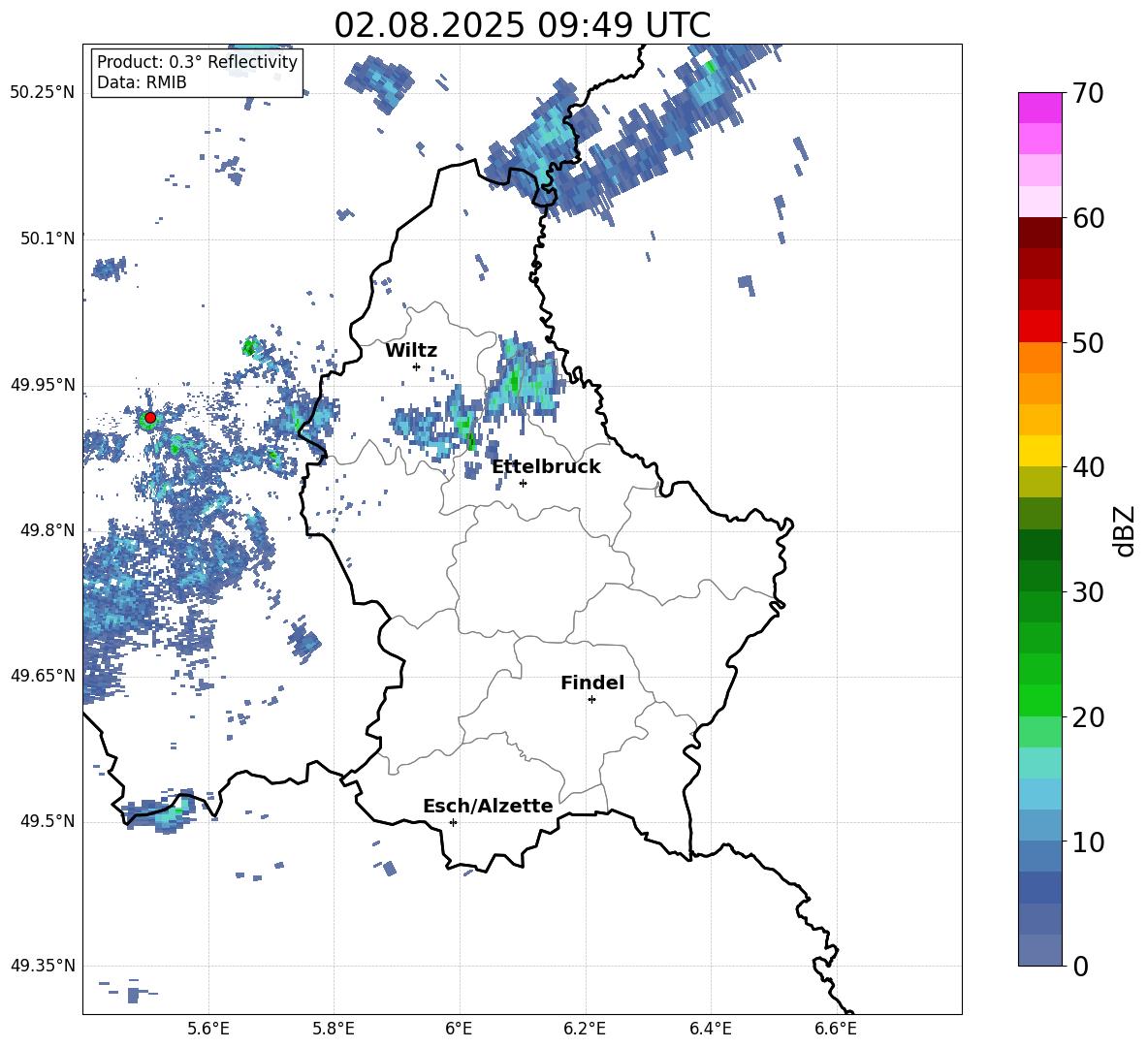Click the 49.8°N latitude label

coord(48,529)
